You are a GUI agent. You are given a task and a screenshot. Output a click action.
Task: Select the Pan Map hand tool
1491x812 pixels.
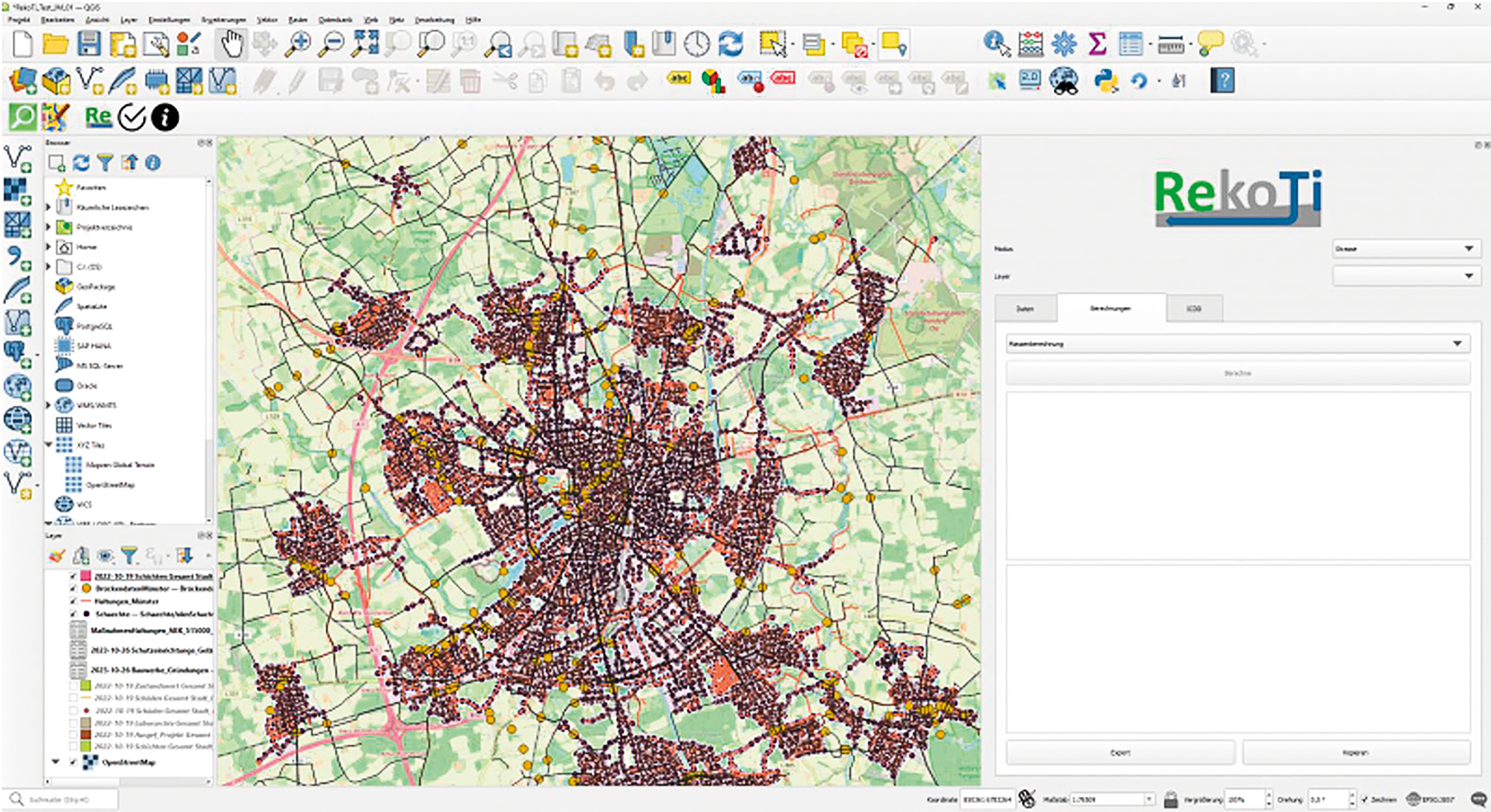tap(231, 45)
